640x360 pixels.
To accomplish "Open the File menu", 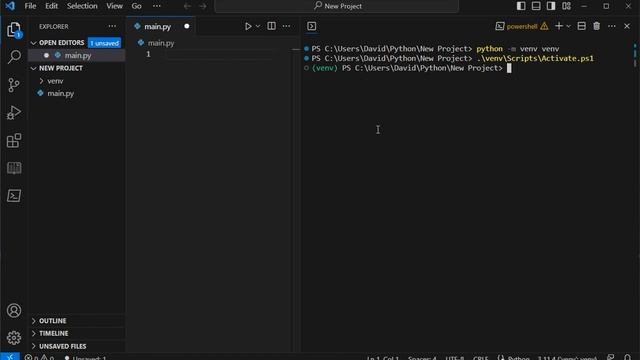I will (x=30, y=6).
